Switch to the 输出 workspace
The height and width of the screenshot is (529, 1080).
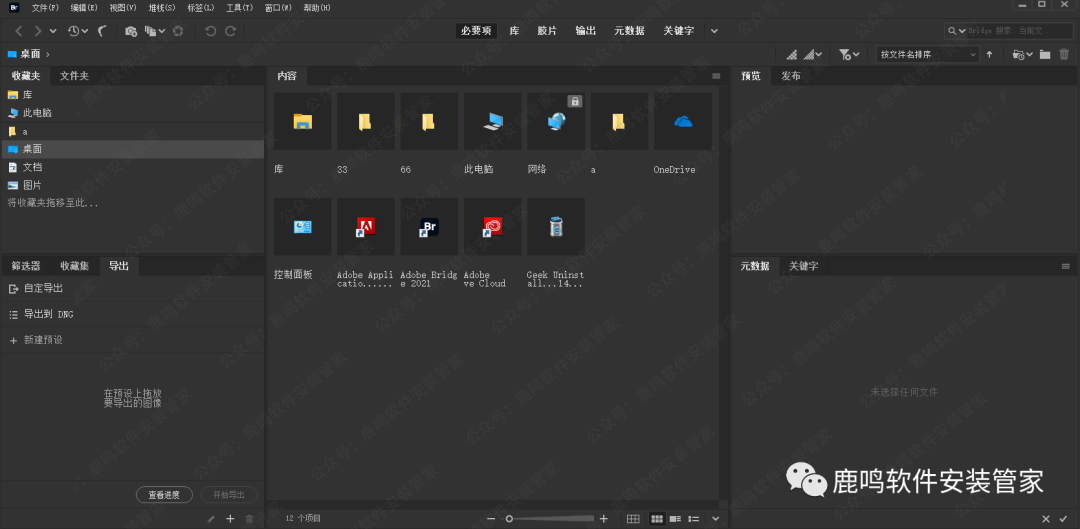(585, 31)
